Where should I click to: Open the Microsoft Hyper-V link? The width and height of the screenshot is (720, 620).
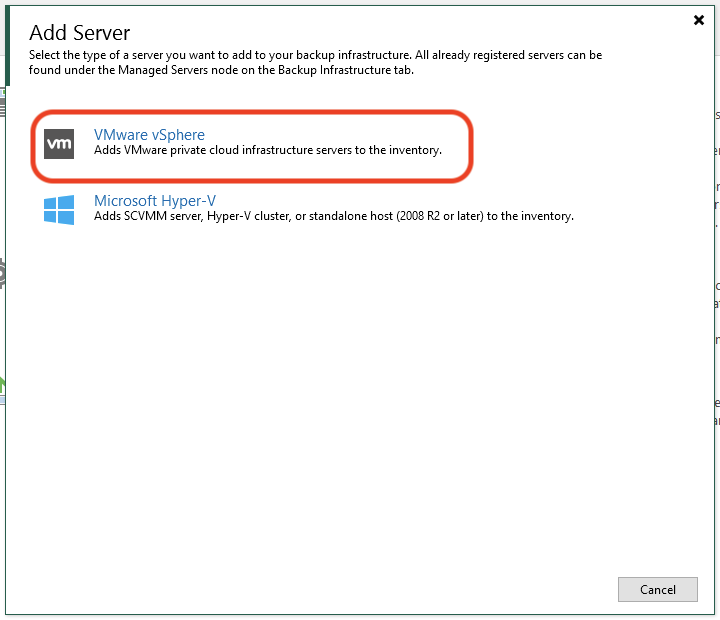(155, 201)
